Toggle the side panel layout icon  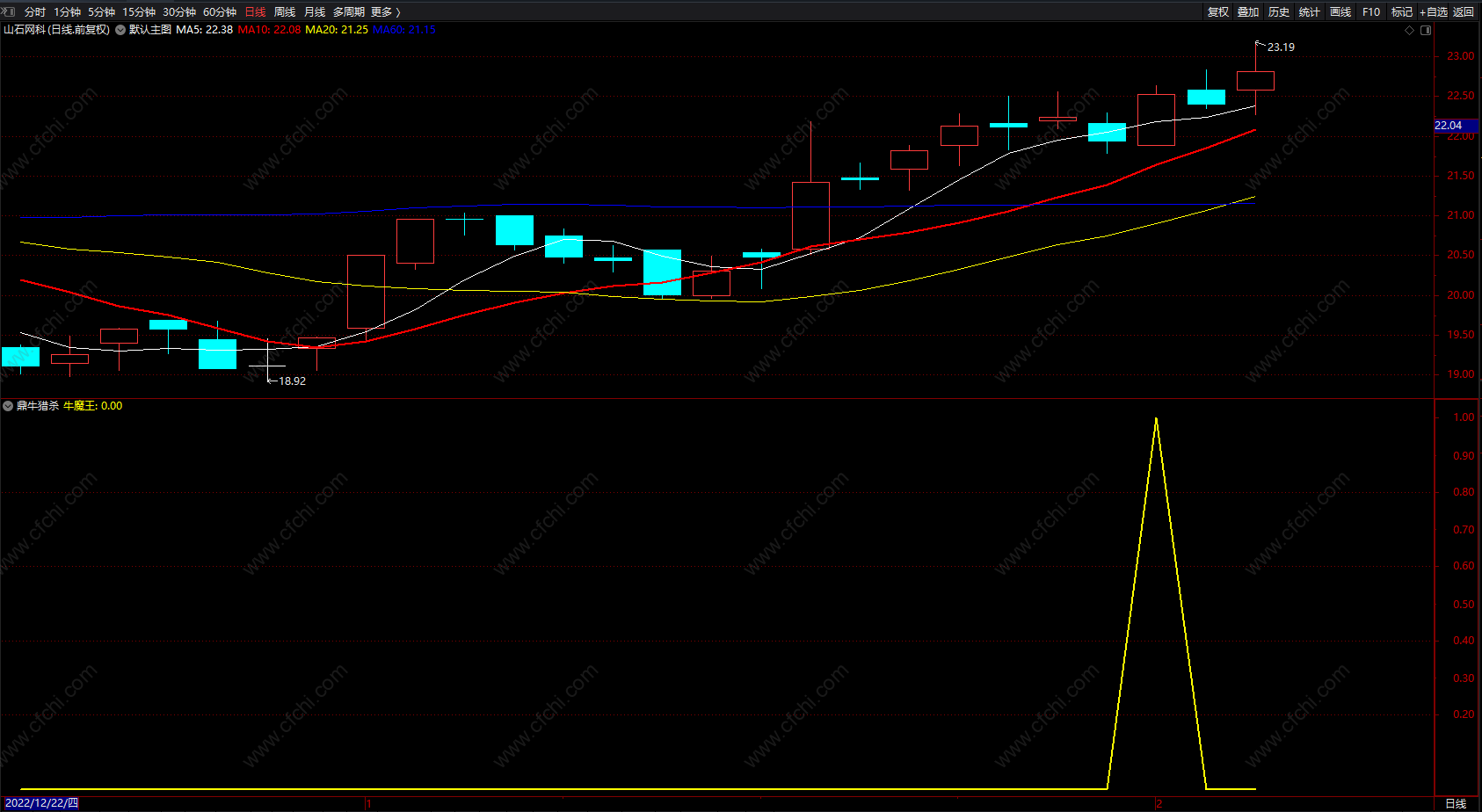pos(1426,30)
